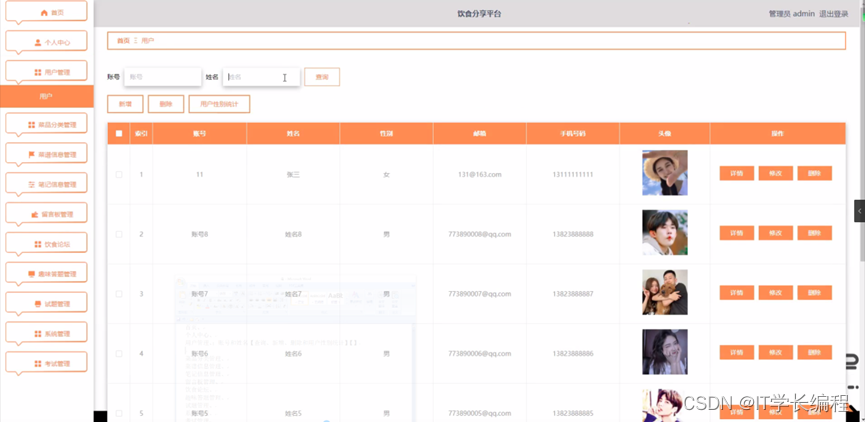The image size is (865, 422).
Task: Open 张三's avatar photo
Action: click(x=665, y=173)
